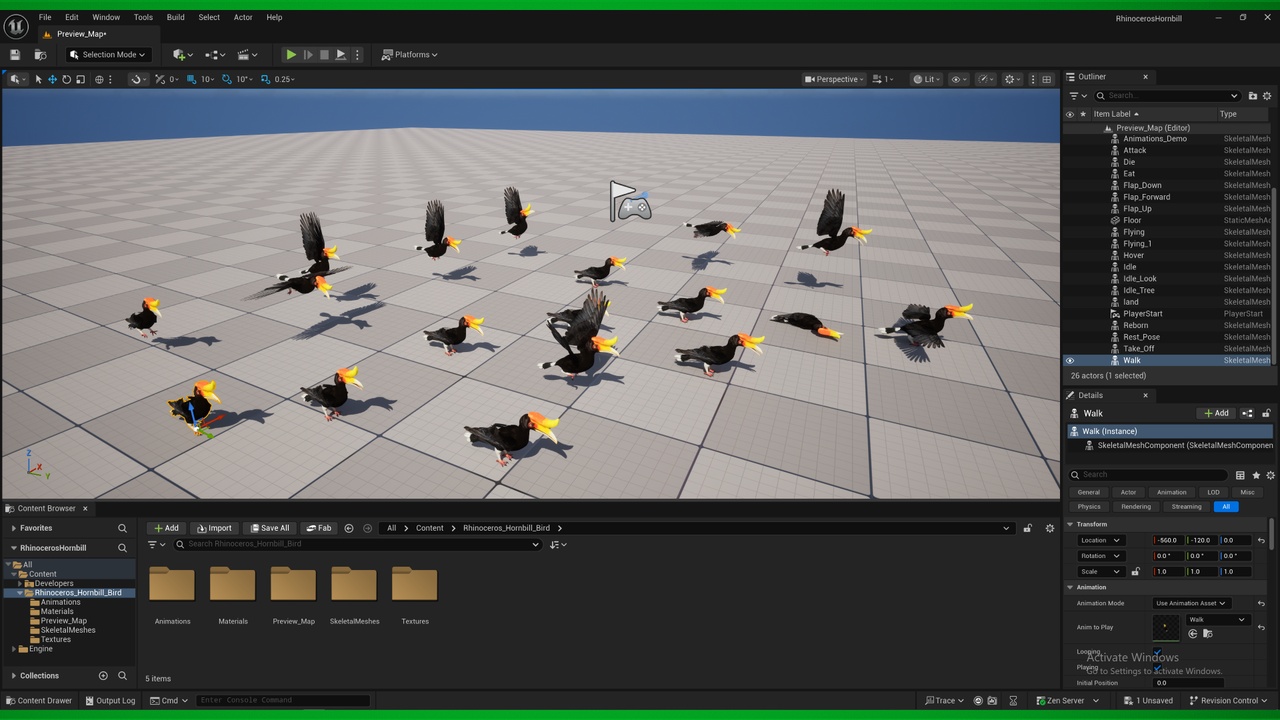
Task: Select the rotate gizmo tool
Action: [67, 79]
